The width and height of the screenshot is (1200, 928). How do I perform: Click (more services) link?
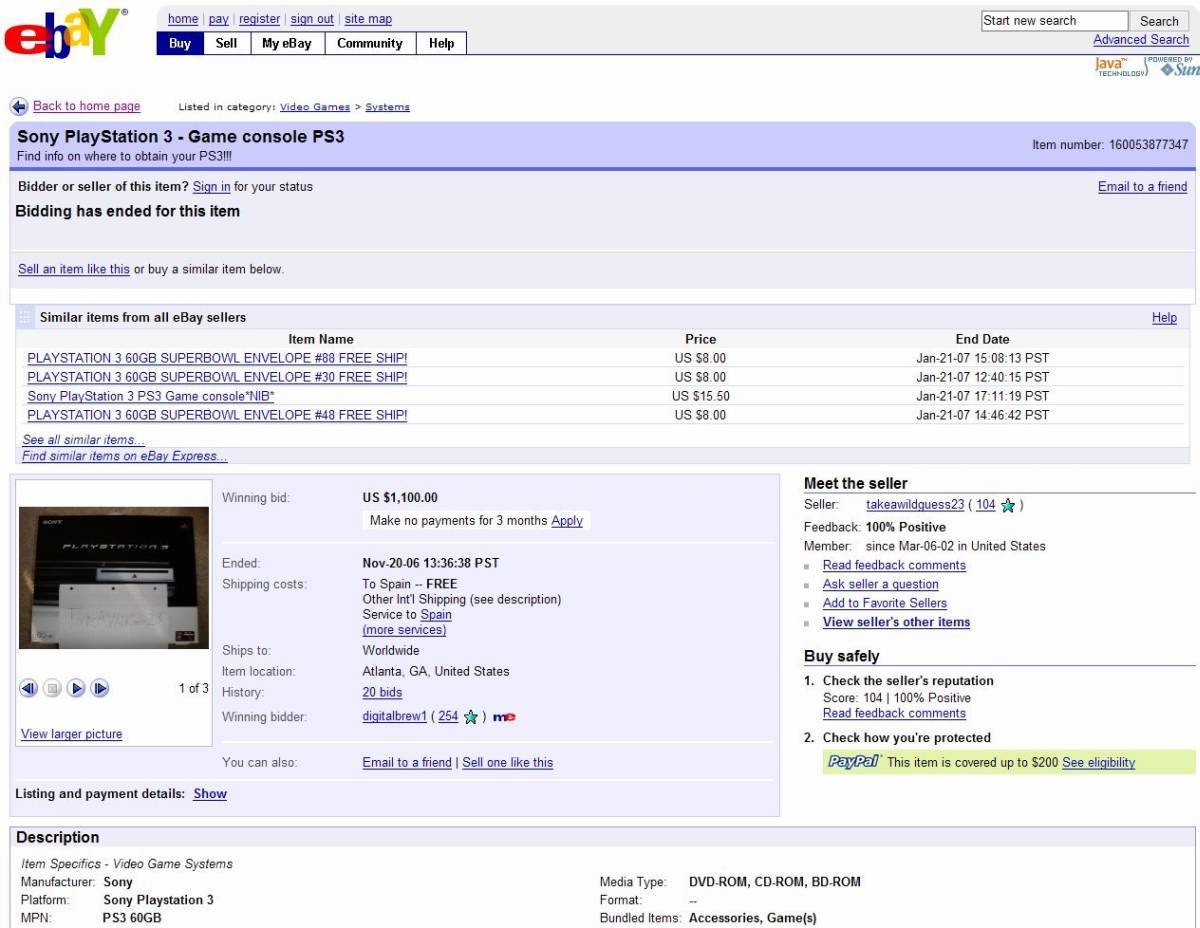(404, 630)
